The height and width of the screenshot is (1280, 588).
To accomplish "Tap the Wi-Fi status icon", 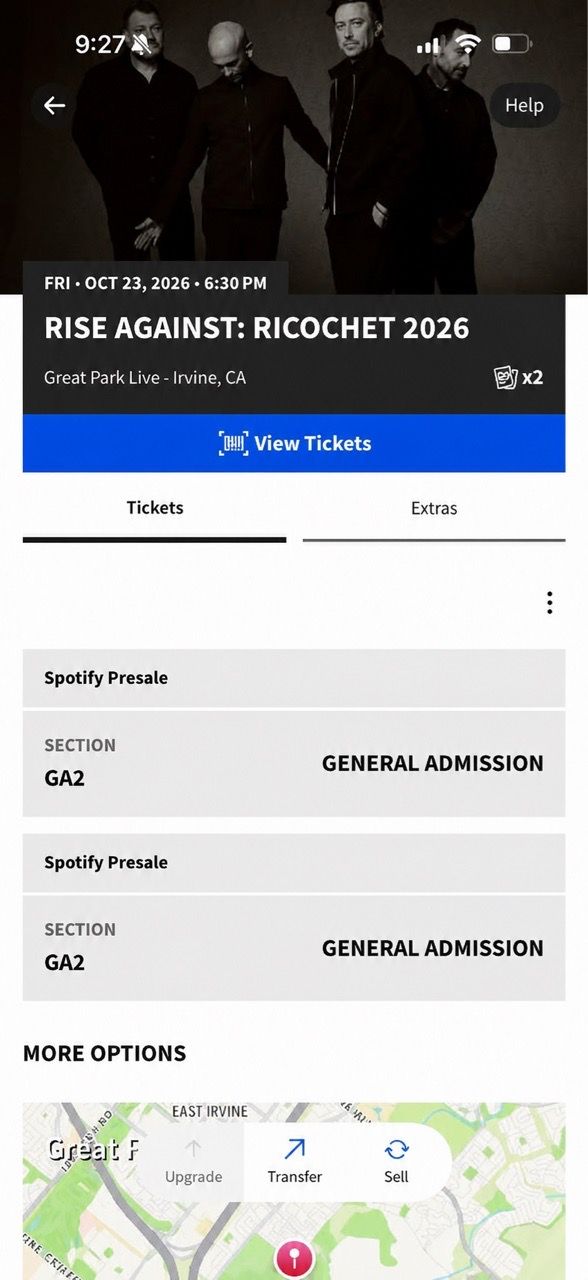I will click(x=466, y=44).
